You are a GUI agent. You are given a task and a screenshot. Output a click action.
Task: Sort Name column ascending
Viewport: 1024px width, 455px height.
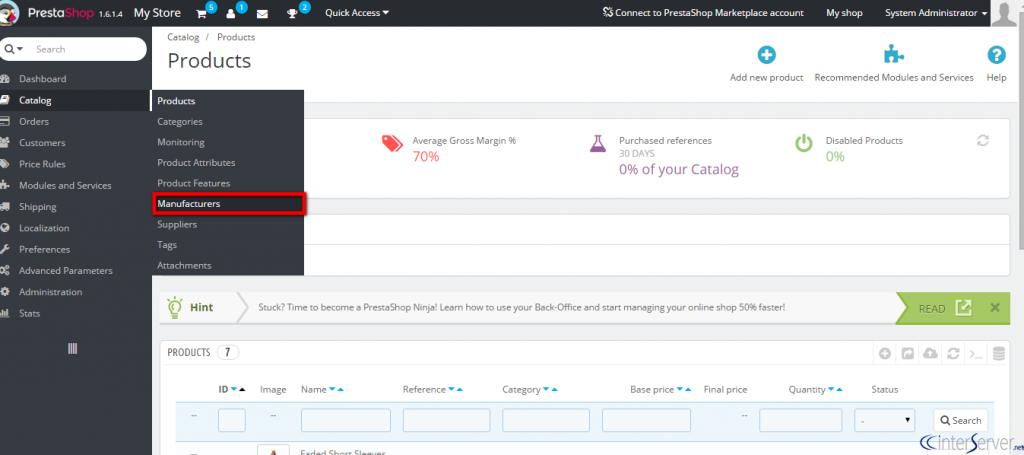(x=340, y=390)
